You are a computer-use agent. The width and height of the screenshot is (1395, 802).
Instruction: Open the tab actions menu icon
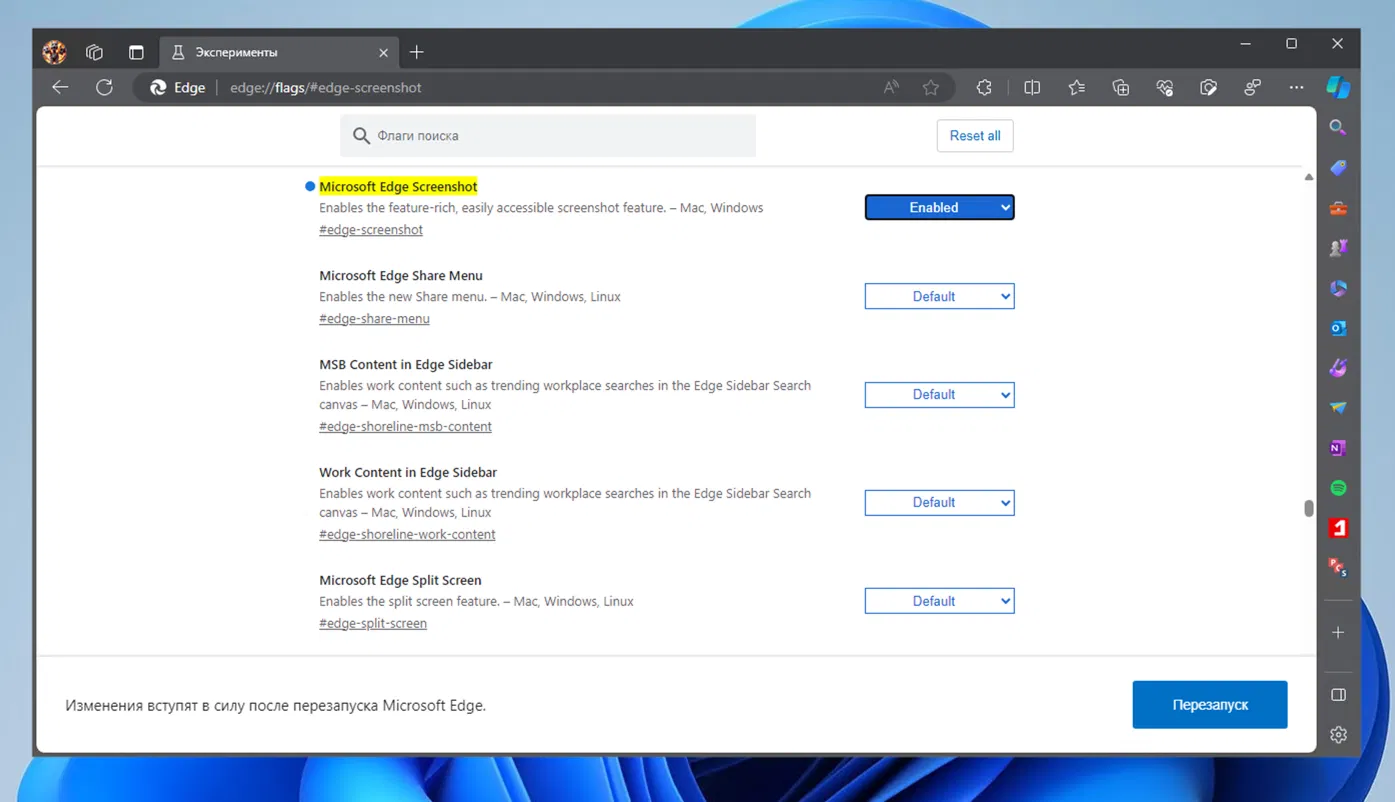pyautogui.click(x=136, y=52)
